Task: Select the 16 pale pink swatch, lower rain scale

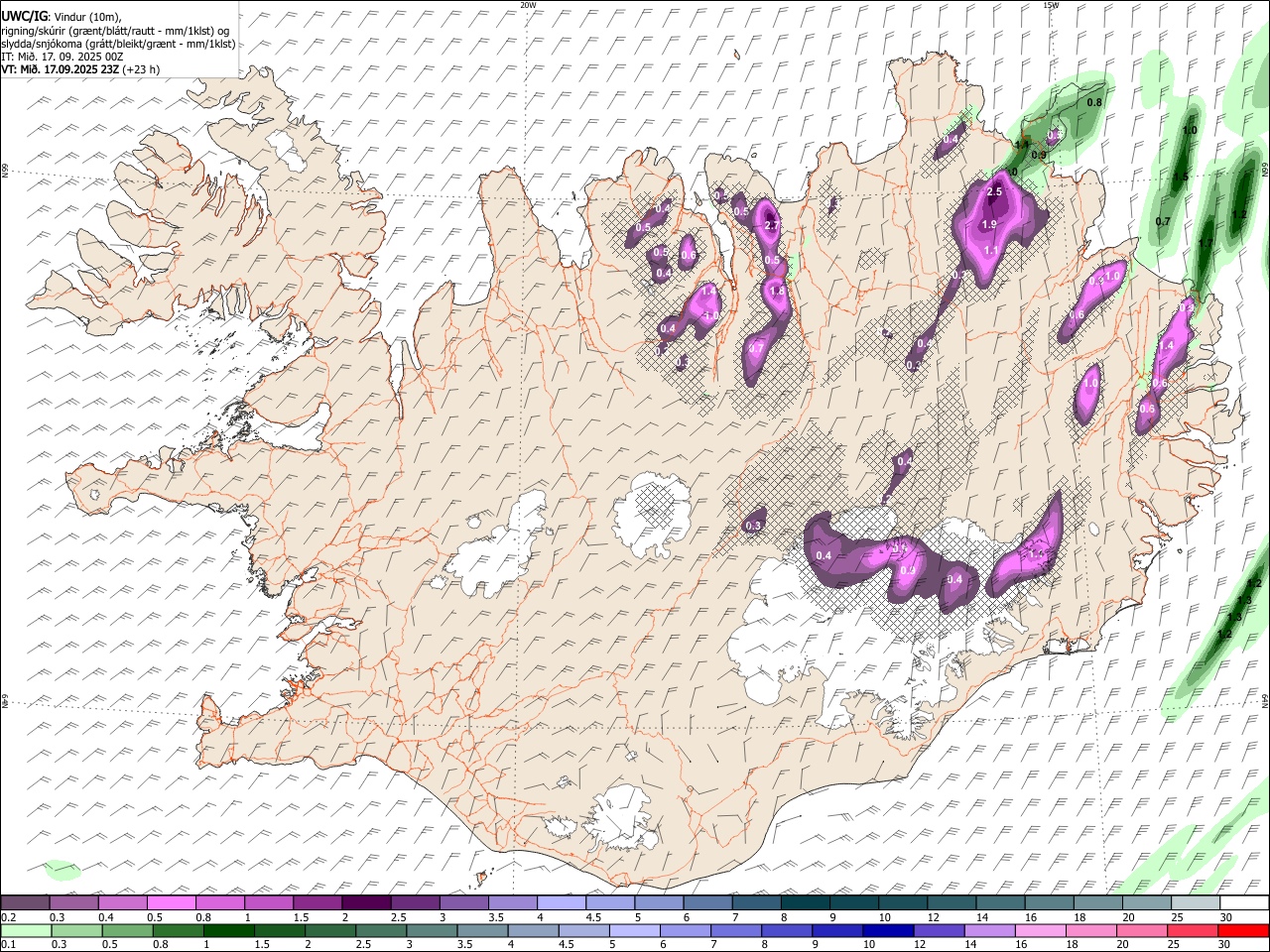Action: (x=1040, y=931)
